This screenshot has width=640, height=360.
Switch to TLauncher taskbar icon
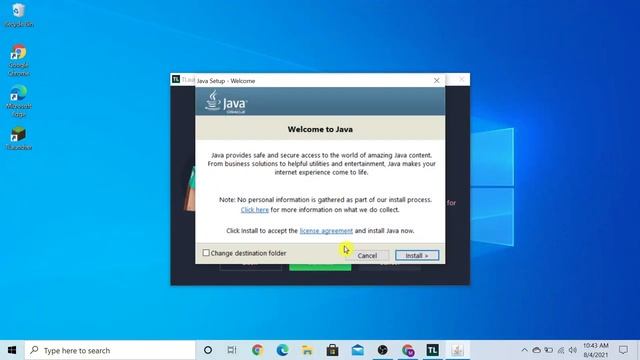(x=433, y=350)
